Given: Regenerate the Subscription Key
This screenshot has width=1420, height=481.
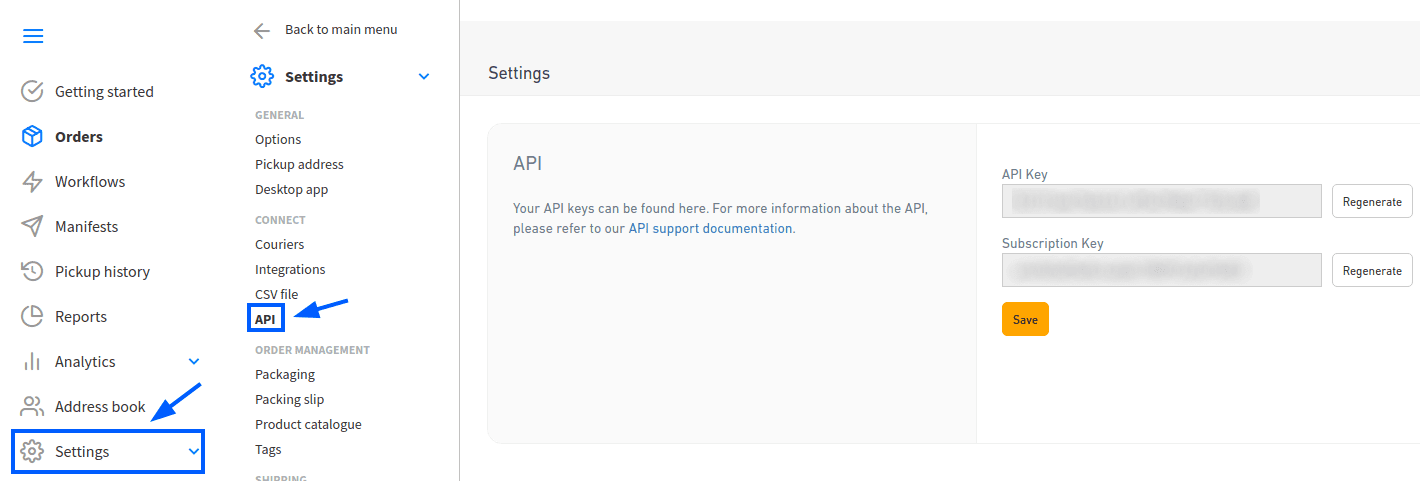Looking at the screenshot, I should [x=1372, y=270].
